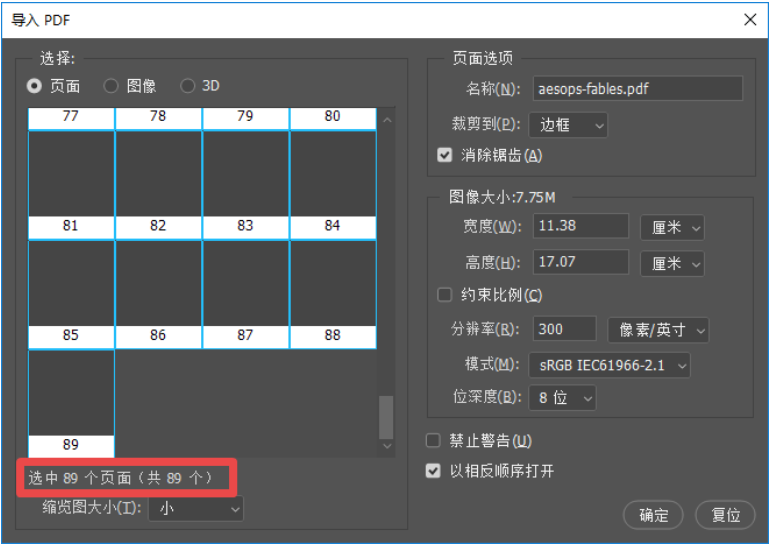Select page thumbnail 81
The height and width of the screenshot is (544, 769).
[x=71, y=184]
